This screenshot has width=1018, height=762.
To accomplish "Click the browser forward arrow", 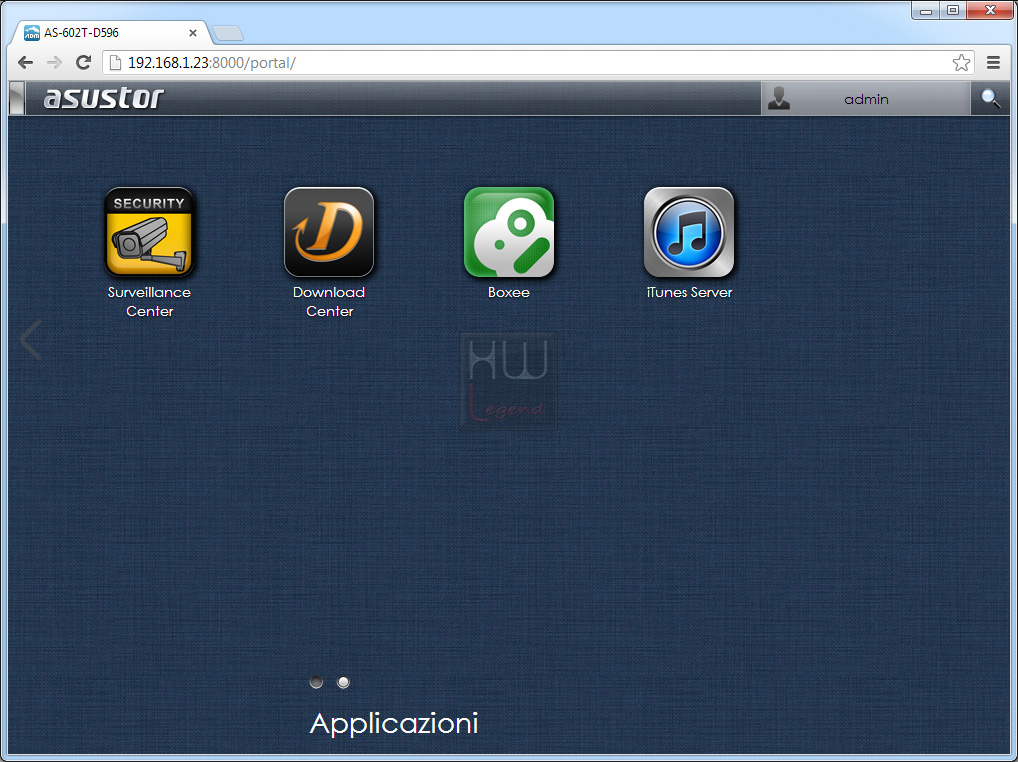I will 55,62.
